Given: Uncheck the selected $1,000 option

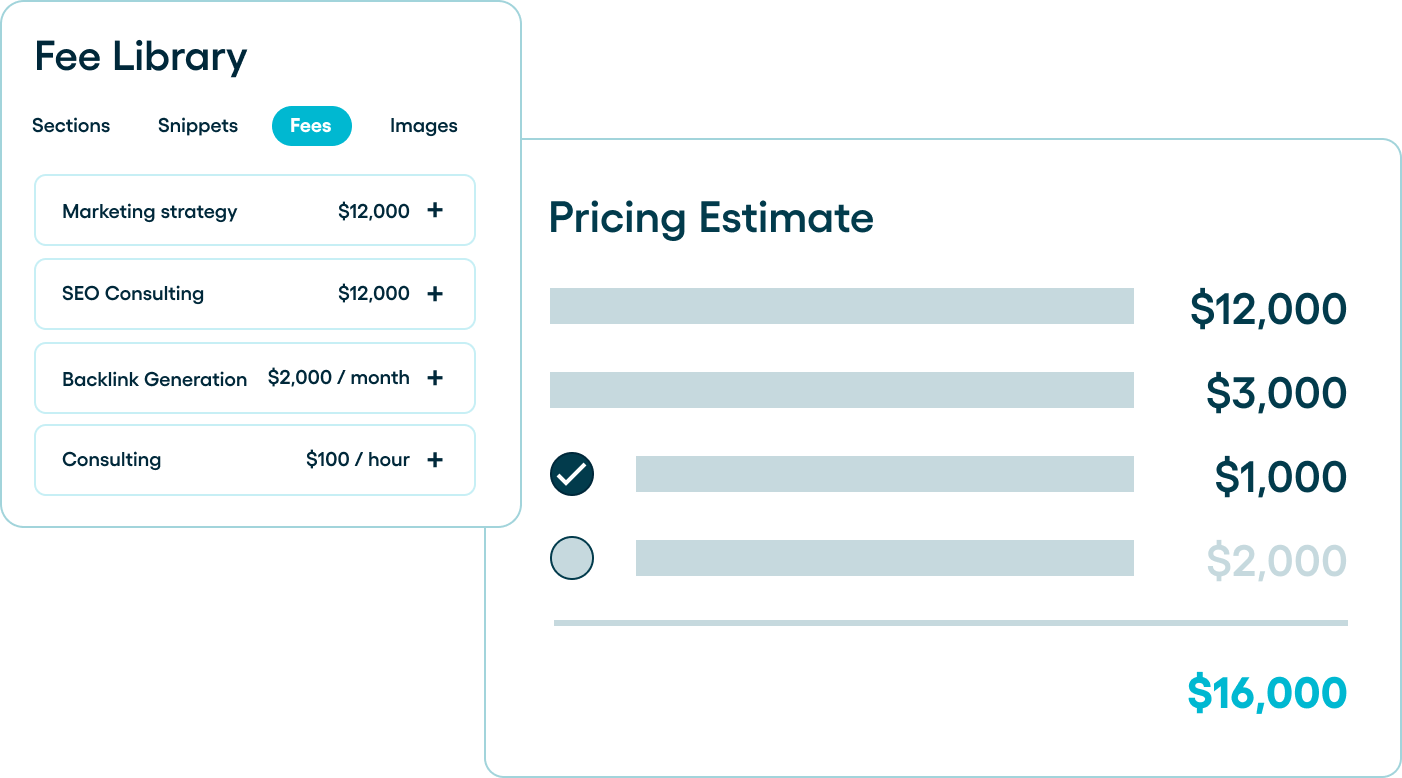Looking at the screenshot, I should coord(572,474).
